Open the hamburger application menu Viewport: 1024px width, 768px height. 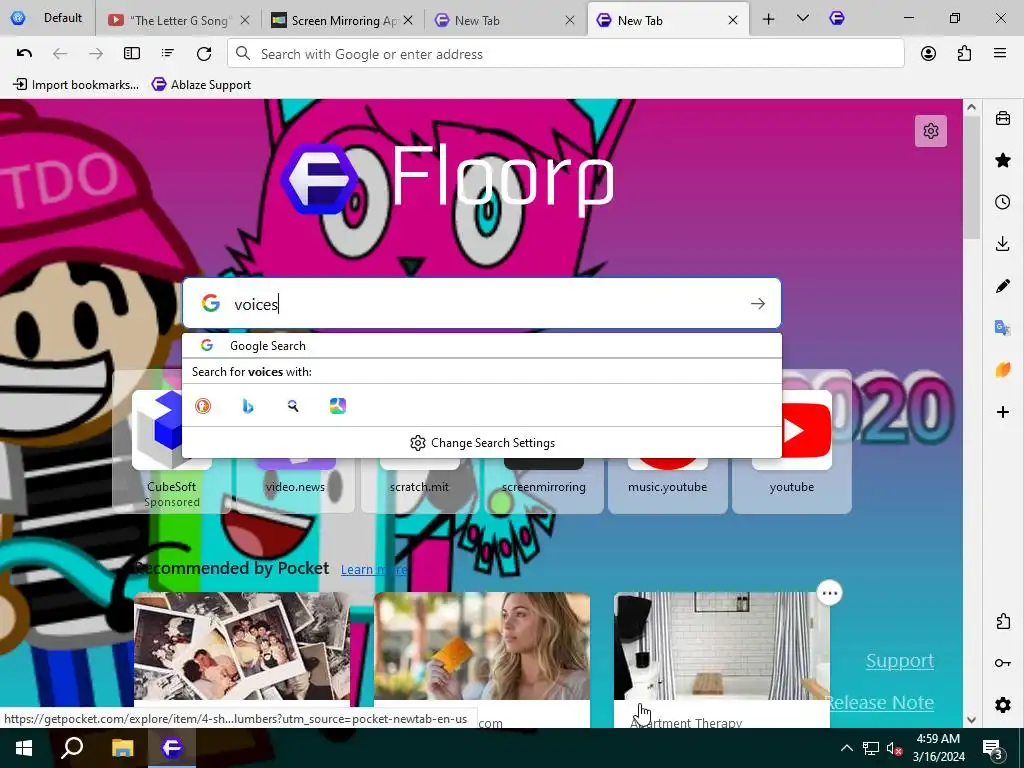1000,54
